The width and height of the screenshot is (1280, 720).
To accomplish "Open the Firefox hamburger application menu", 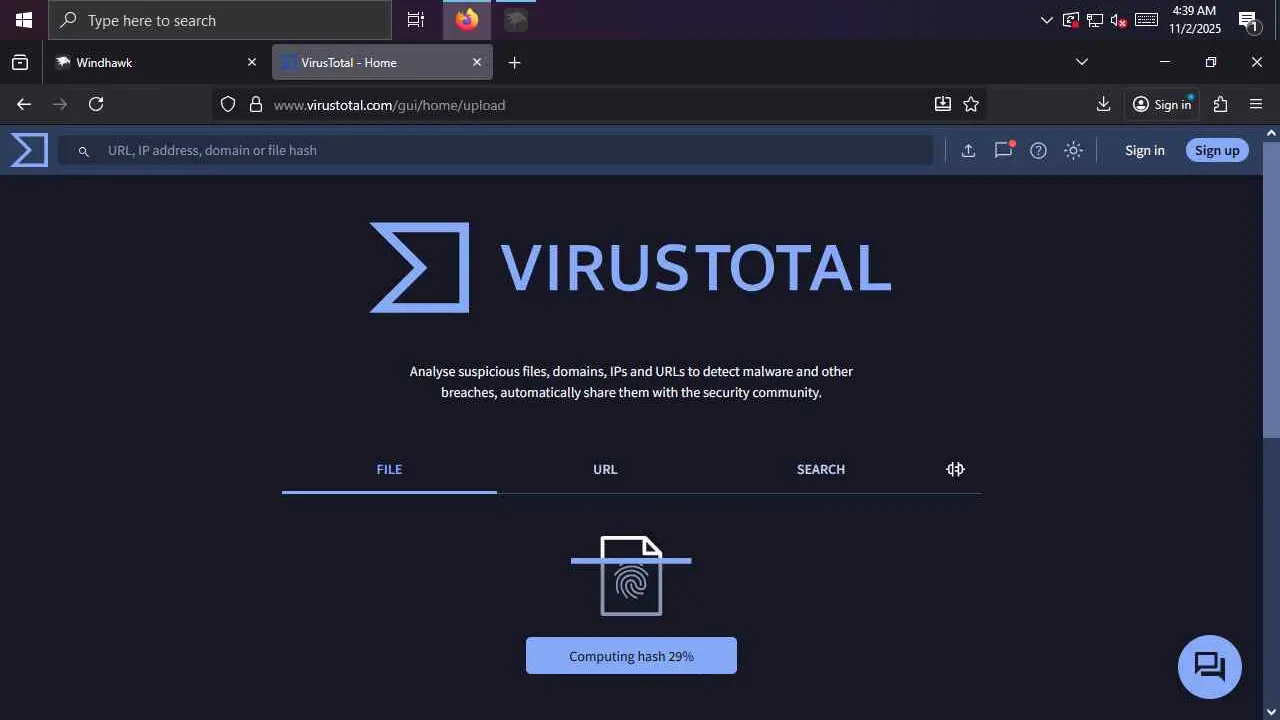I will click(x=1257, y=104).
